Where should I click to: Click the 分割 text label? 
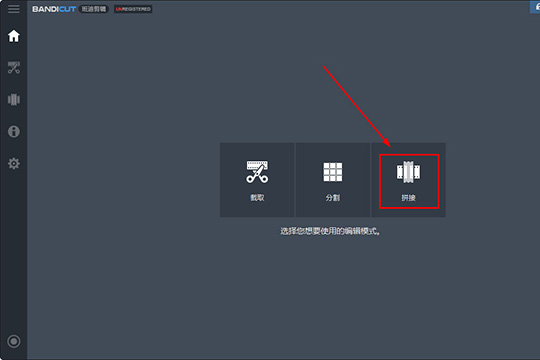point(333,198)
